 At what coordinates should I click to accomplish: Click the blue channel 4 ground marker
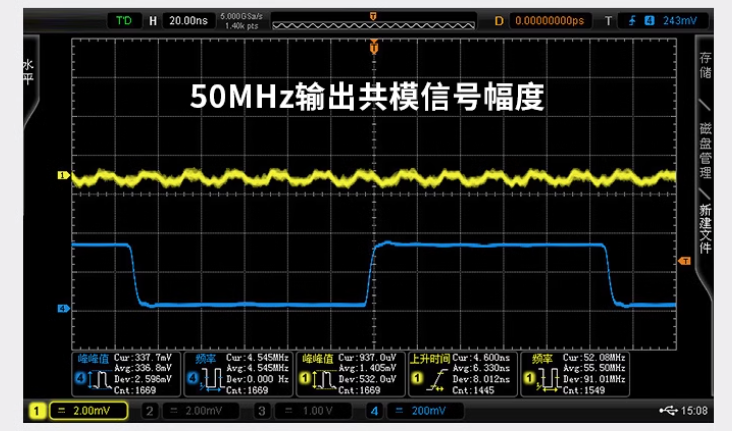coord(62,309)
